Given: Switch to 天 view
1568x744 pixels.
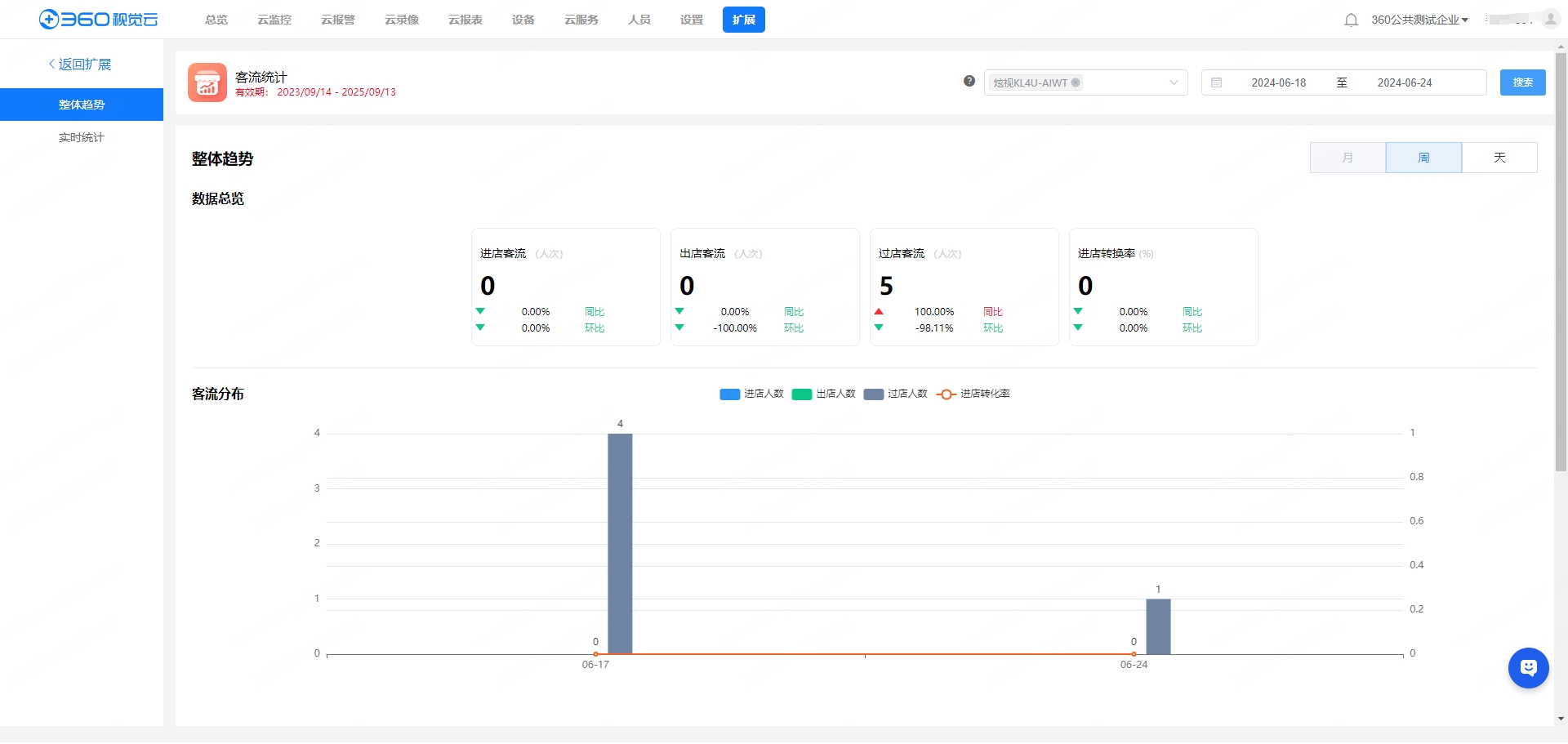Looking at the screenshot, I should point(1499,158).
